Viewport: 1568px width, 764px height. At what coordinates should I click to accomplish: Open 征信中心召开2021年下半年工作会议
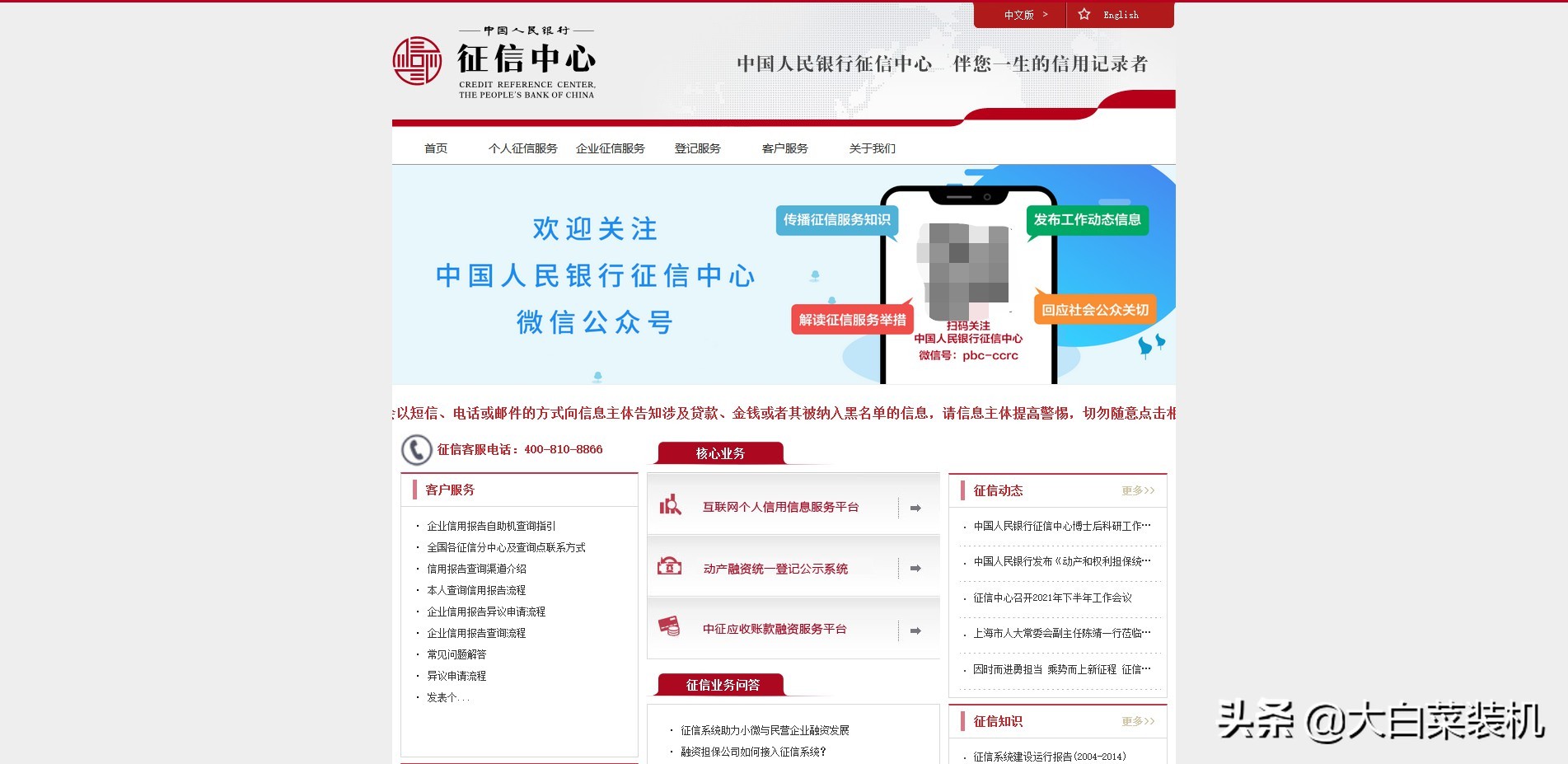coord(1052,598)
